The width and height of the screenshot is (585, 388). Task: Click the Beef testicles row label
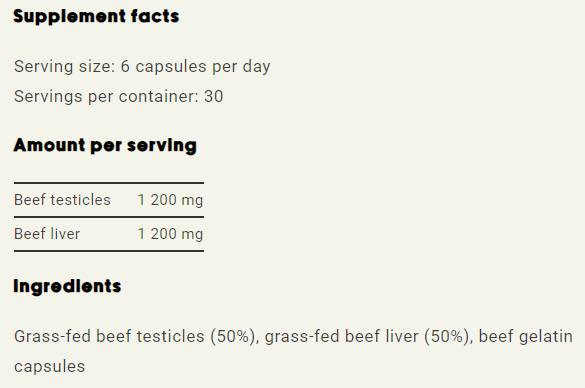(62, 200)
